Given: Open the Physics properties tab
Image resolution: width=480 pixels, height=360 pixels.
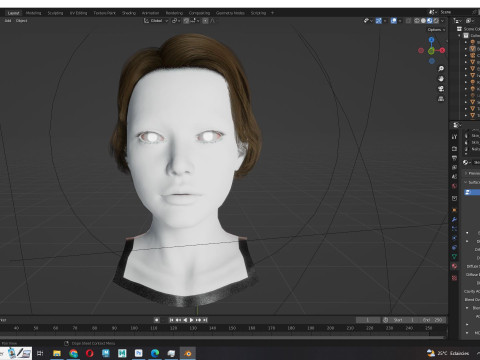Looking at the screenshot, I should pos(454,238).
